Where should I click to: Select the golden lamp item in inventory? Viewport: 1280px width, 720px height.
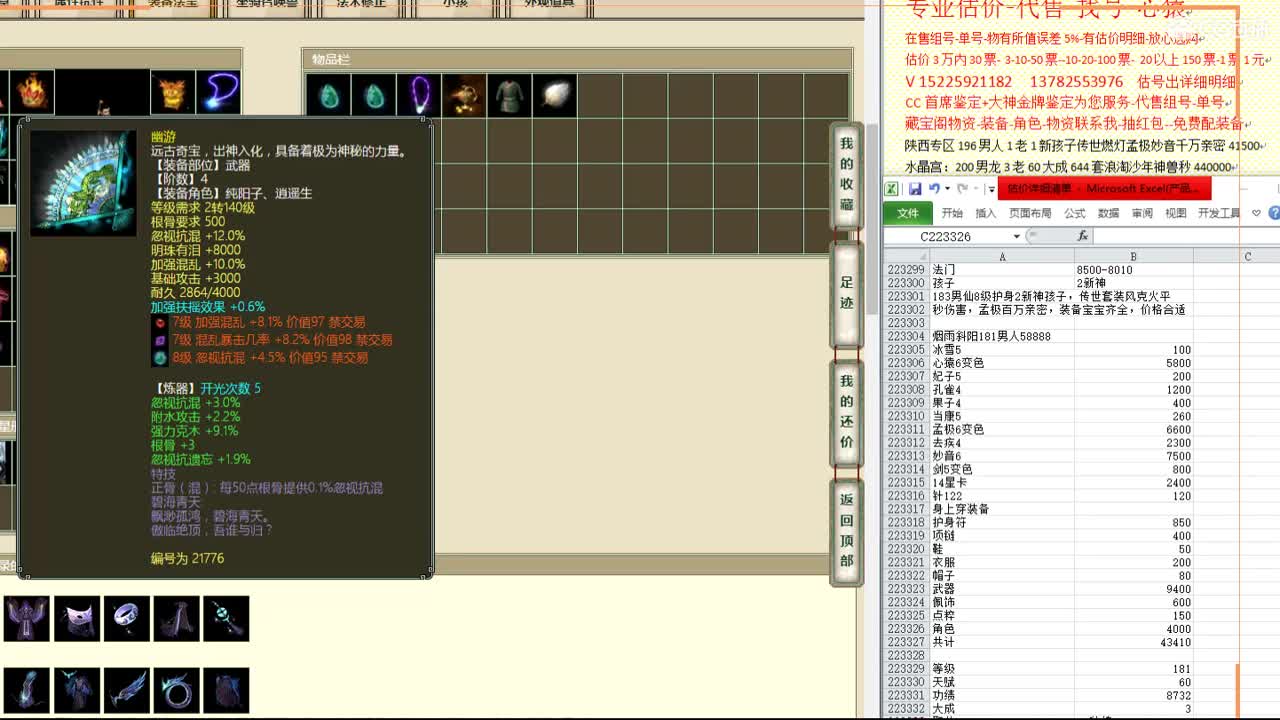click(x=464, y=96)
